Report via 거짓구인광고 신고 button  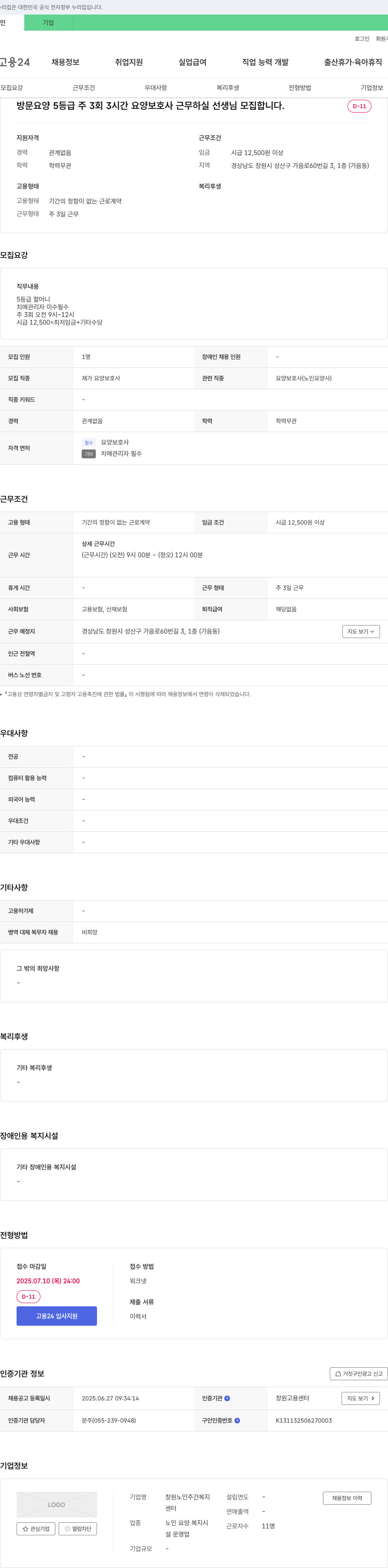[x=359, y=1373]
